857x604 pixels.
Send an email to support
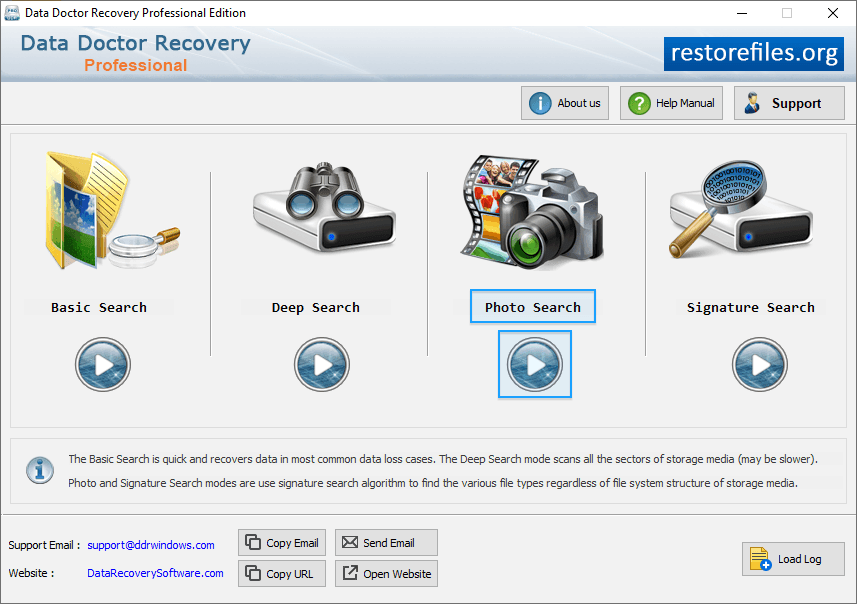386,543
